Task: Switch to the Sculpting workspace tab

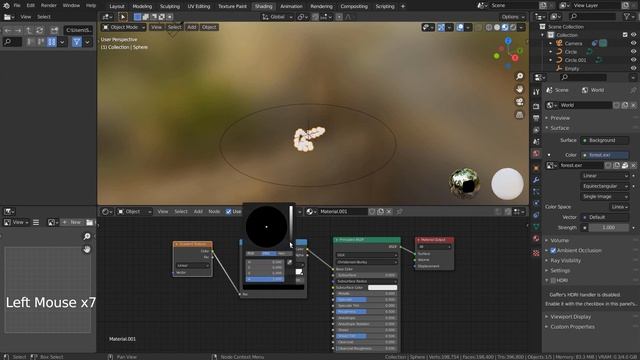Action: 169,6
